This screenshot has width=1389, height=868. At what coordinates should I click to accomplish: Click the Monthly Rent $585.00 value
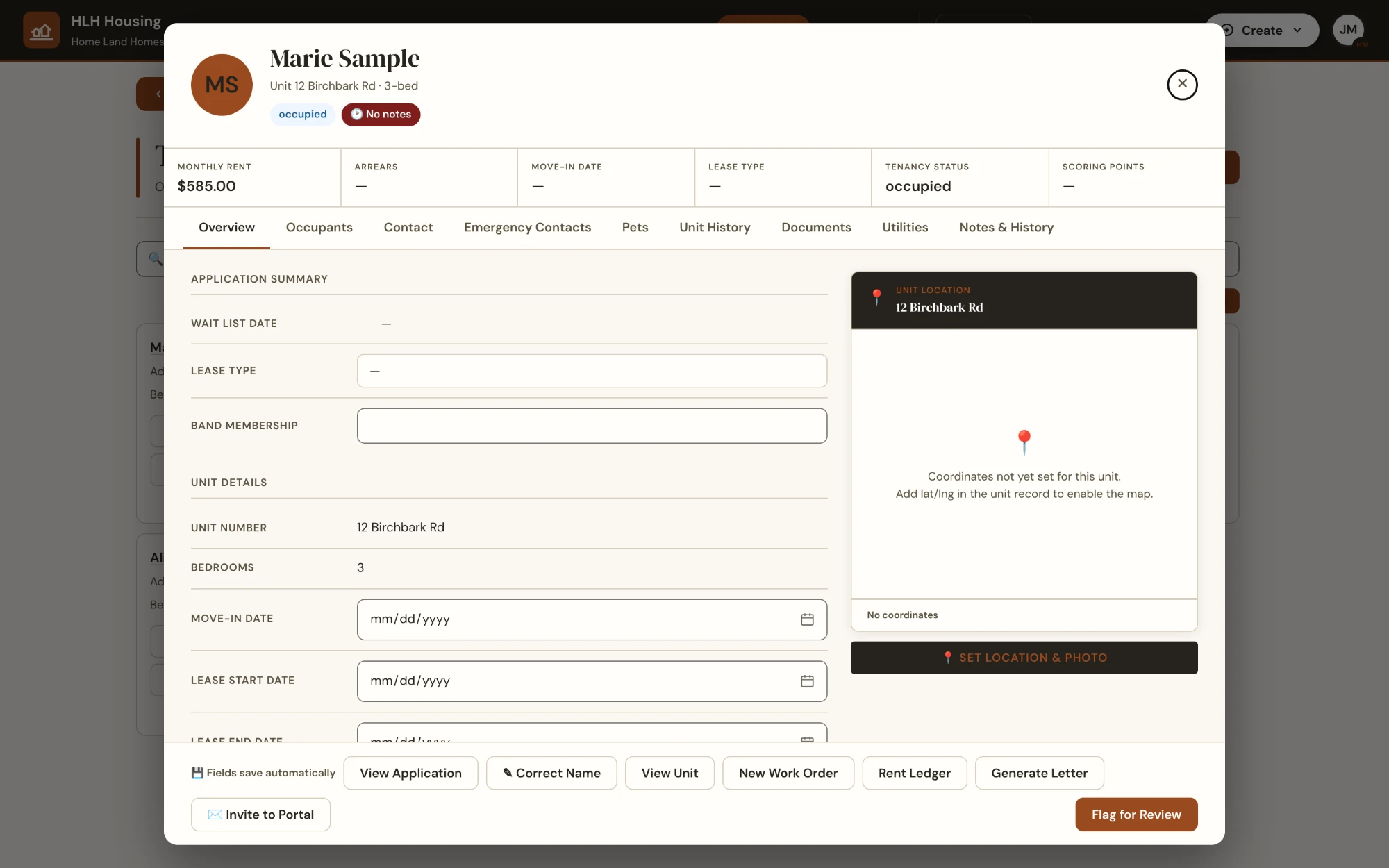(x=207, y=186)
